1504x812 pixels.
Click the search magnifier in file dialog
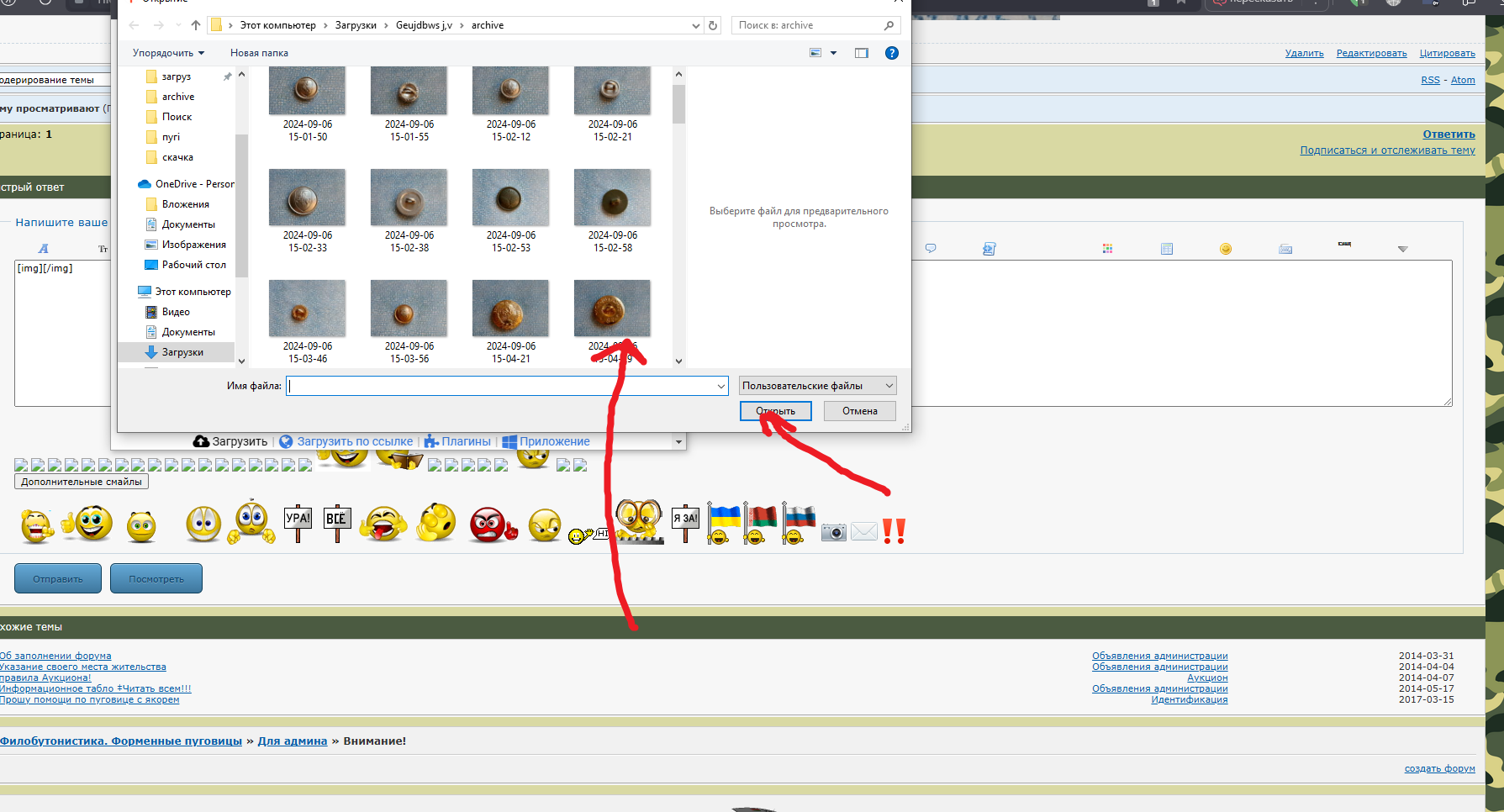coord(889,25)
